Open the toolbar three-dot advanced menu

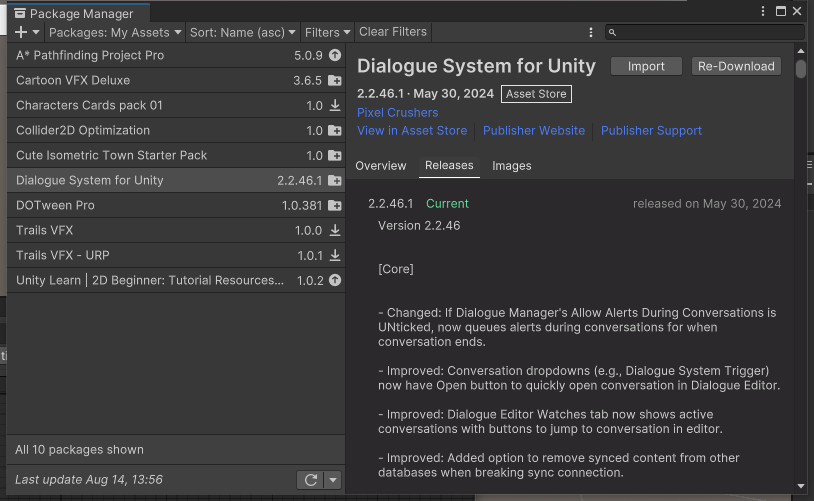591,32
